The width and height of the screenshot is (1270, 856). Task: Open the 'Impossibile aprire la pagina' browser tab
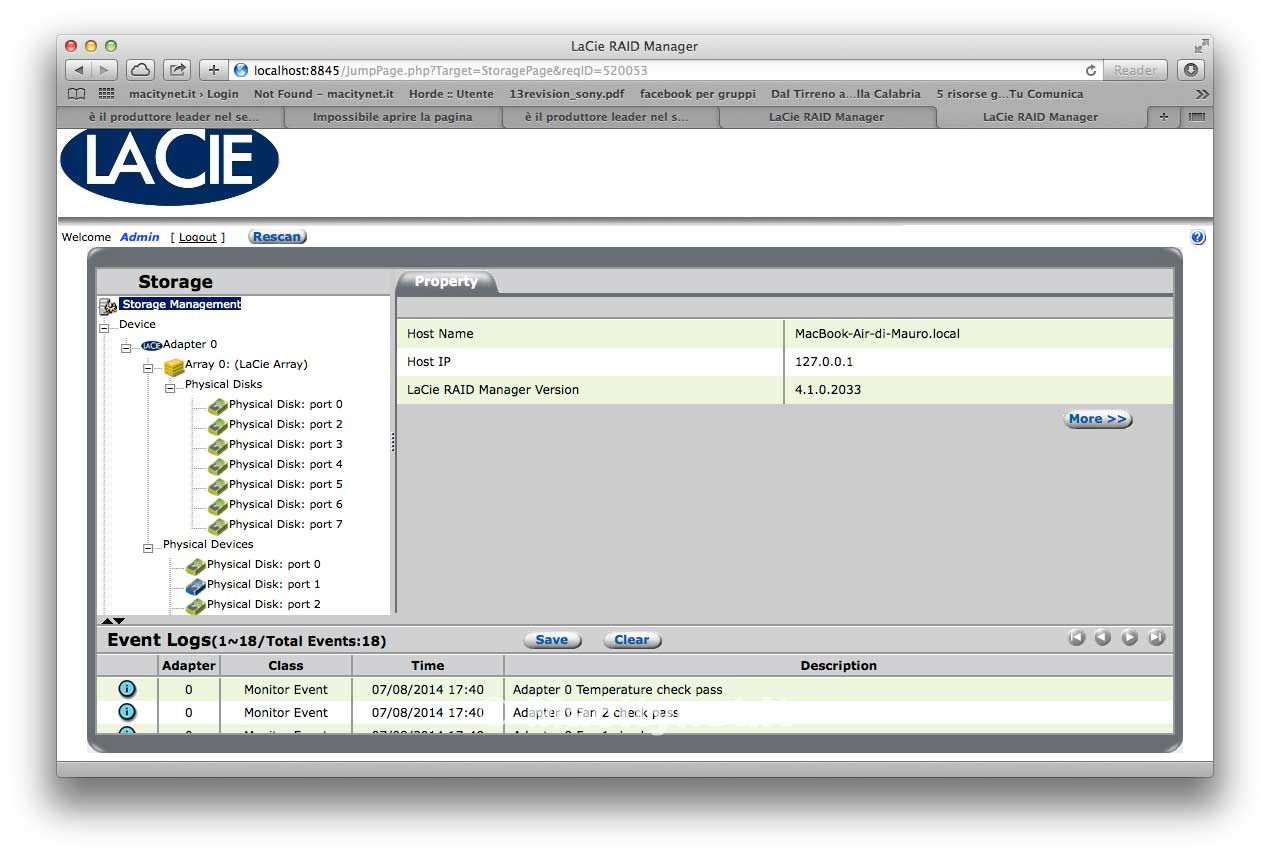pyautogui.click(x=392, y=117)
